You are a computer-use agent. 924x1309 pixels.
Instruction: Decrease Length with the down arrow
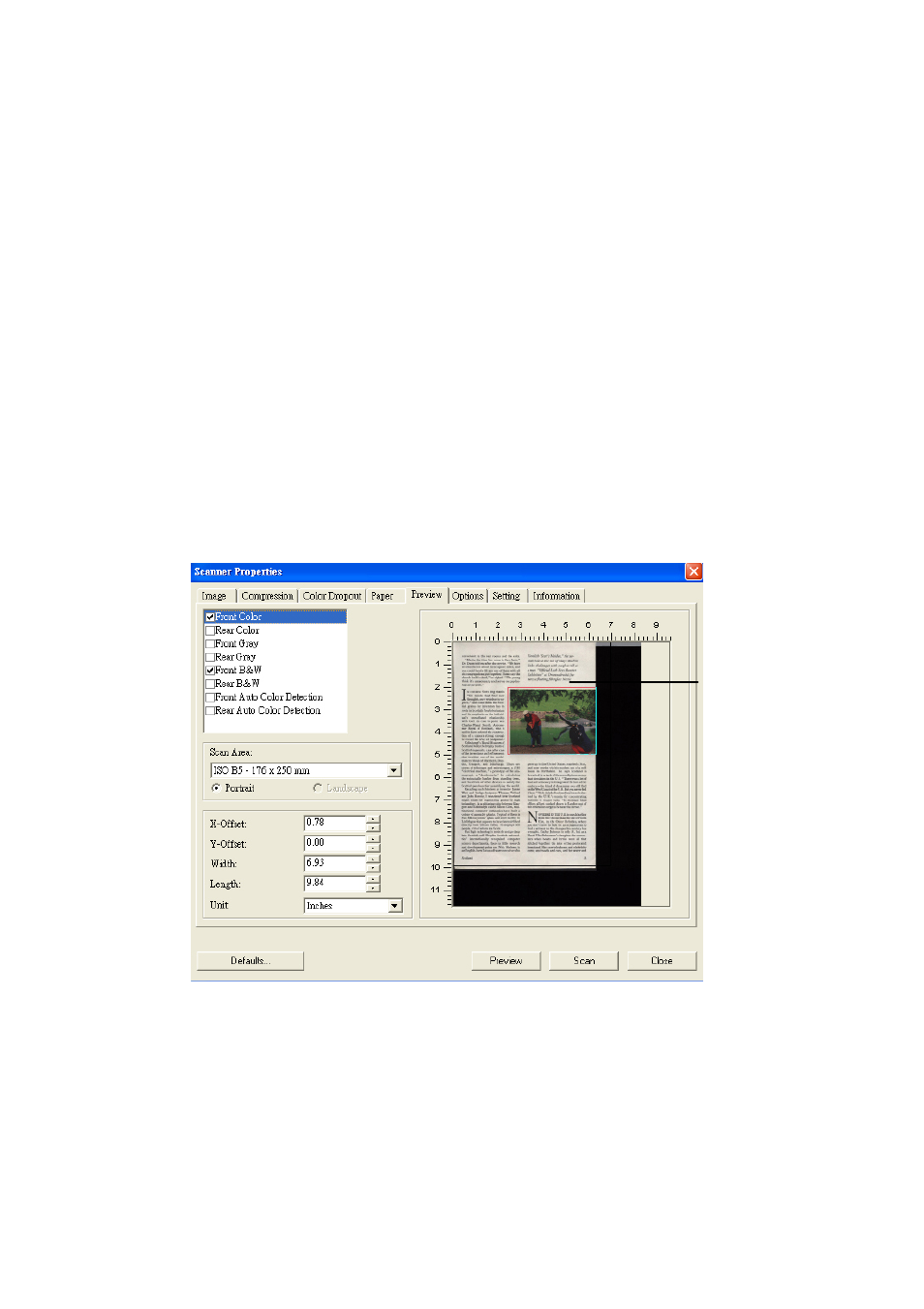coord(374,888)
